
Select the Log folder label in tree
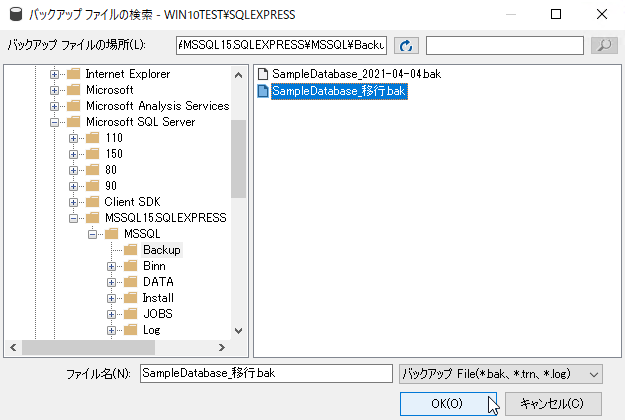[152, 330]
